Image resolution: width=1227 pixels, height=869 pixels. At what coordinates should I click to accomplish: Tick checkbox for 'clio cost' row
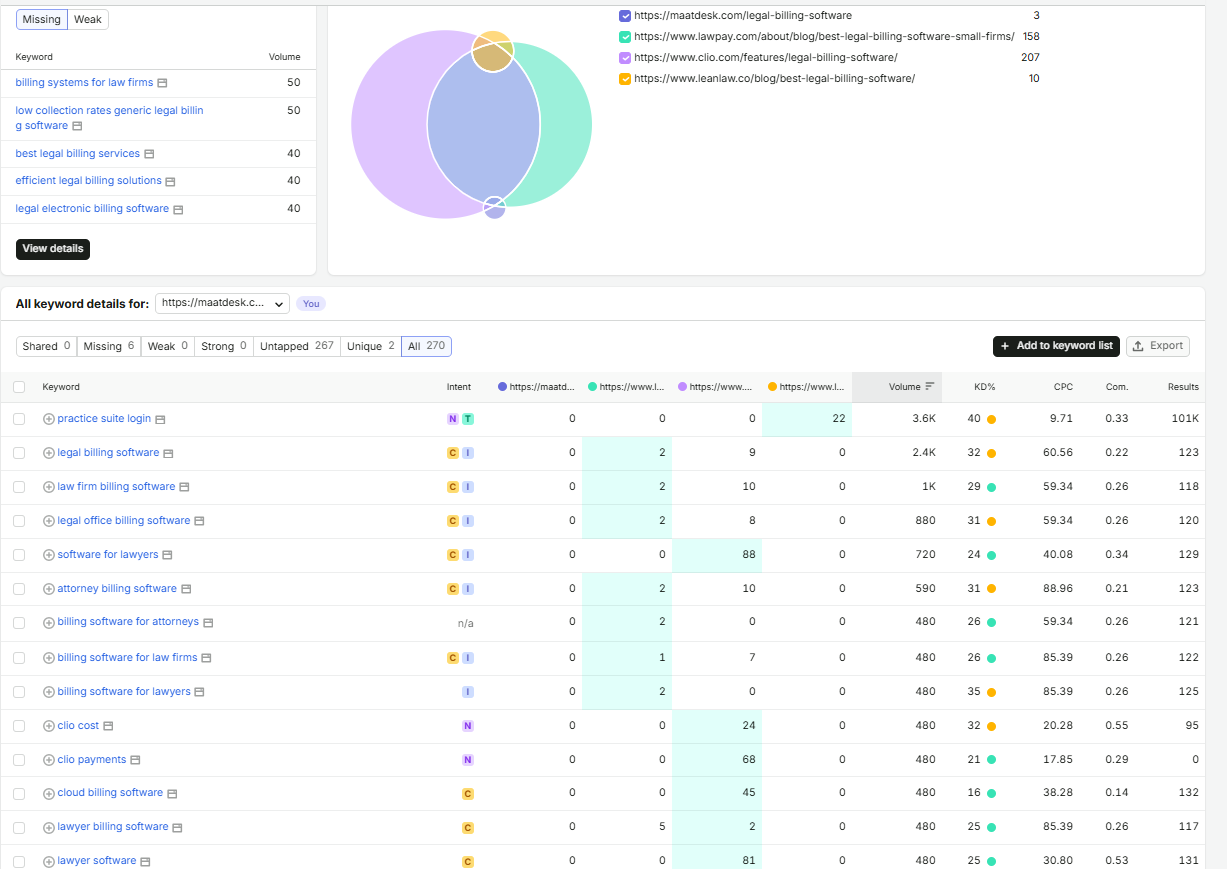point(19,726)
